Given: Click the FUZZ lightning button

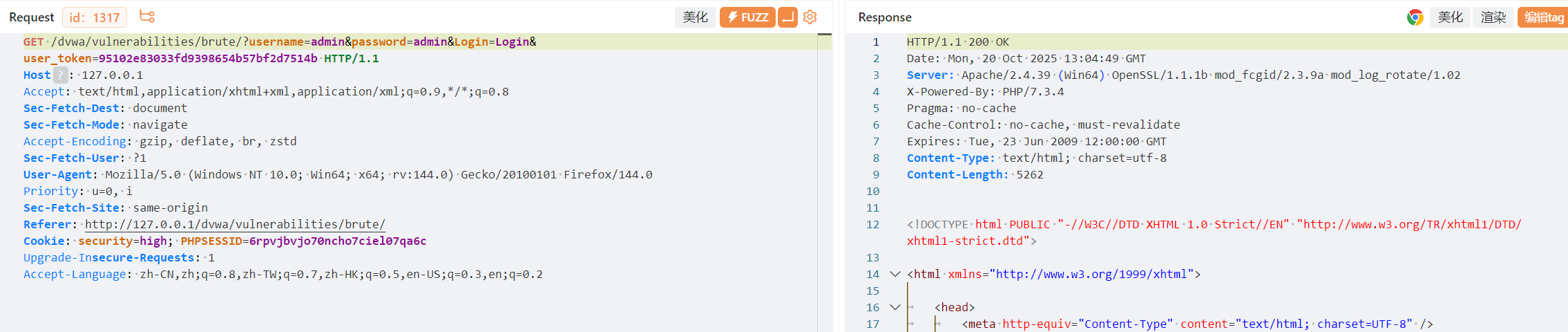Looking at the screenshot, I should point(747,17).
